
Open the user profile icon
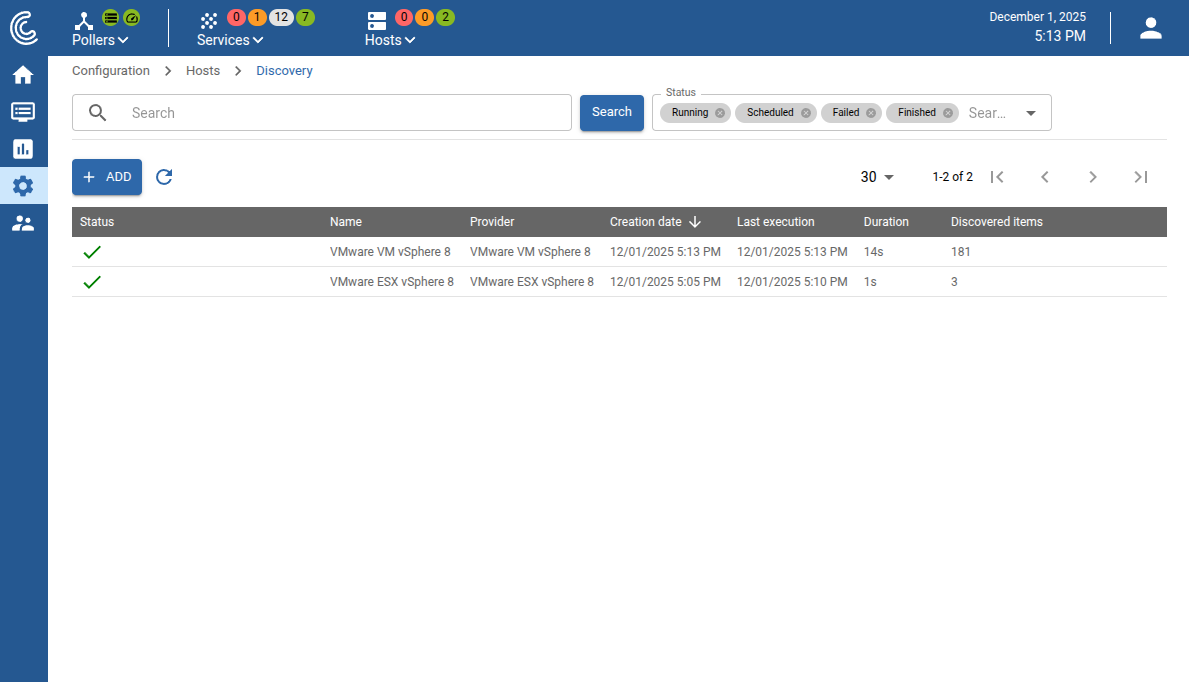[1150, 28]
